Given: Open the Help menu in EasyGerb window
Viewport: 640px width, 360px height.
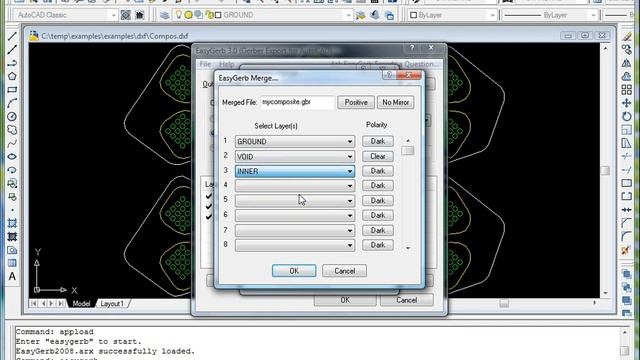Looking at the screenshot, I should click(x=227, y=64).
